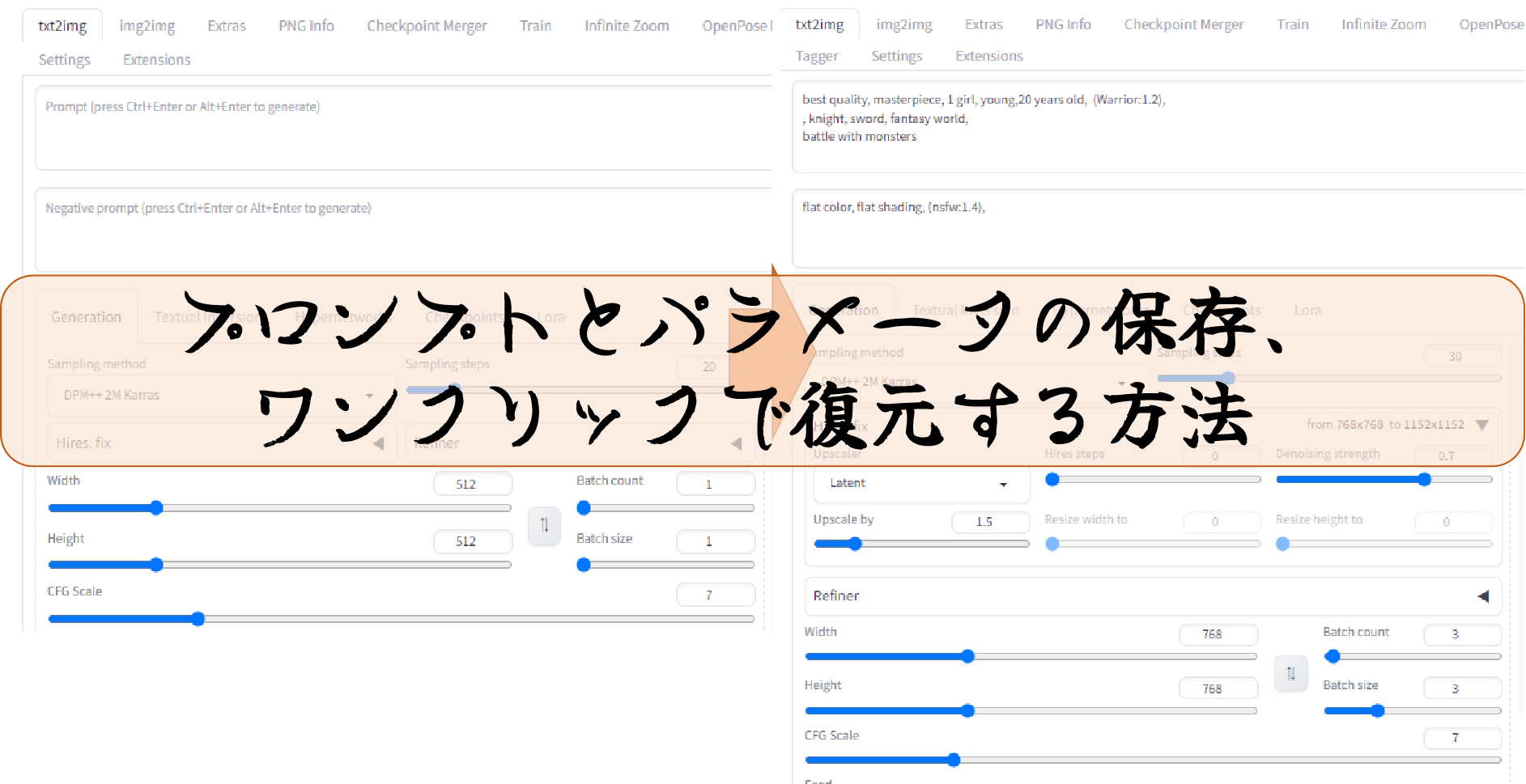Open Sampling method dropdown in left panel
The image size is (1526, 784).
(222, 395)
